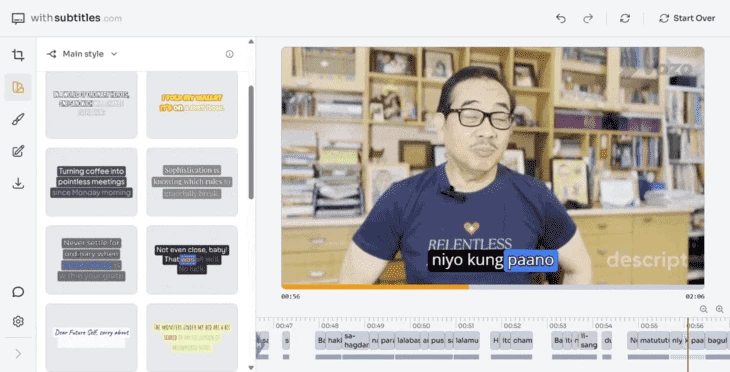This screenshot has height=372, width=730.
Task: Click the refresh icon beside redo
Action: point(625,18)
